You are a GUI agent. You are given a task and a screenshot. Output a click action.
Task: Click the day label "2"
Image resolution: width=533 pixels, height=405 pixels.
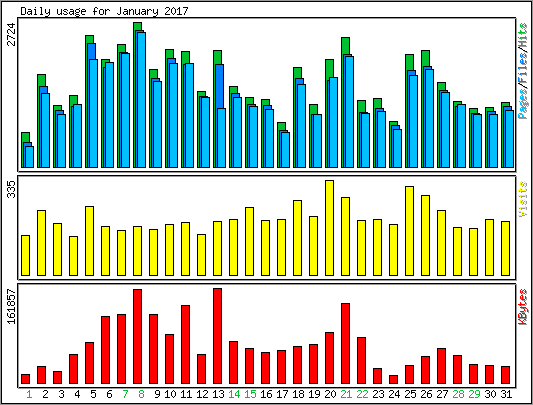(45, 394)
